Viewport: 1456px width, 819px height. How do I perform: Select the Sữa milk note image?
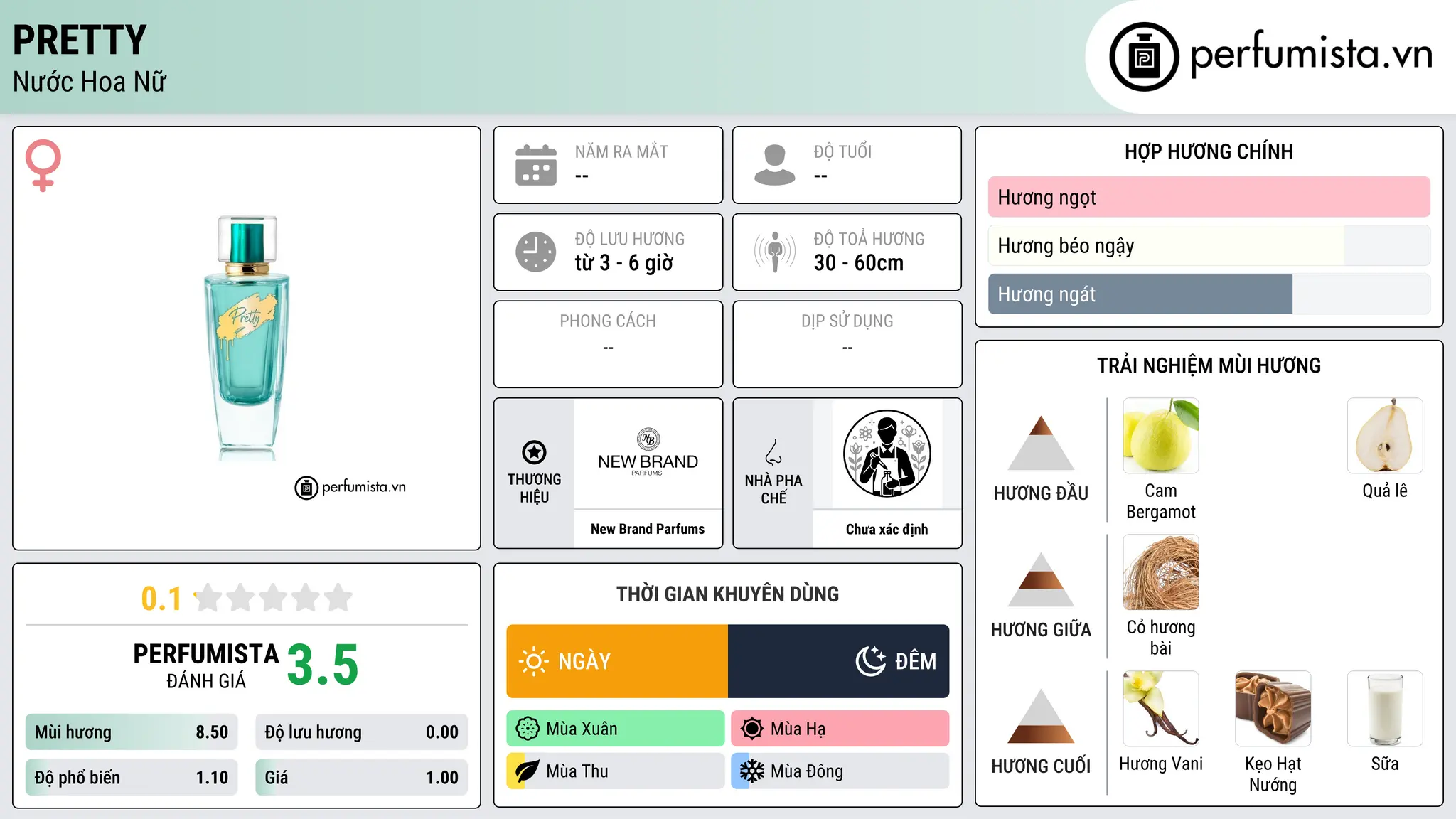click(1385, 709)
